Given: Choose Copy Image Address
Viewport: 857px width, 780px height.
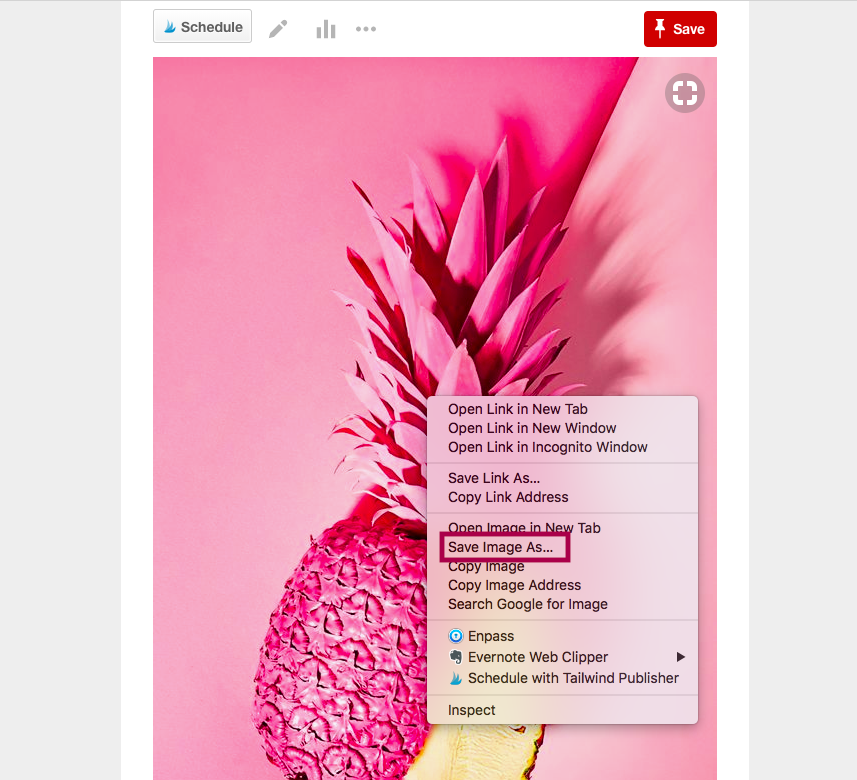Looking at the screenshot, I should click(x=562, y=585).
